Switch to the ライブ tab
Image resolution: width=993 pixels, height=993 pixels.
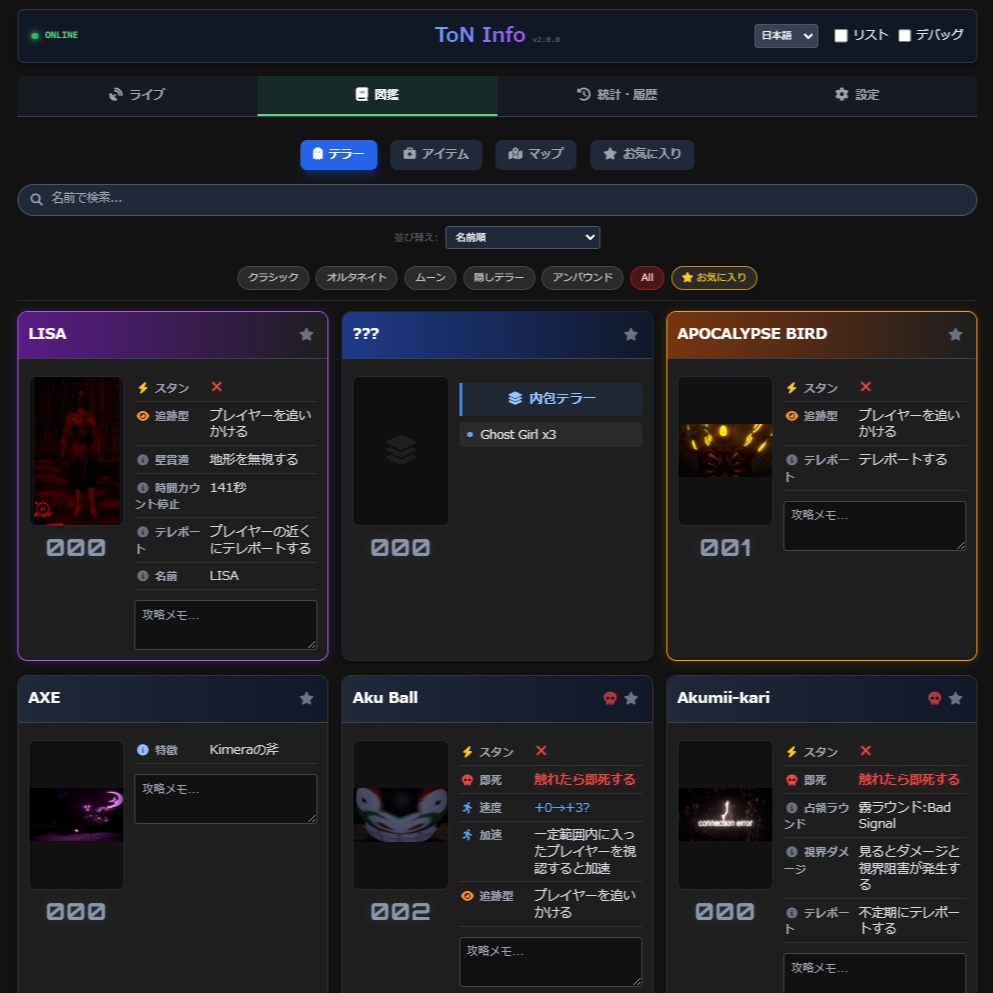click(137, 94)
